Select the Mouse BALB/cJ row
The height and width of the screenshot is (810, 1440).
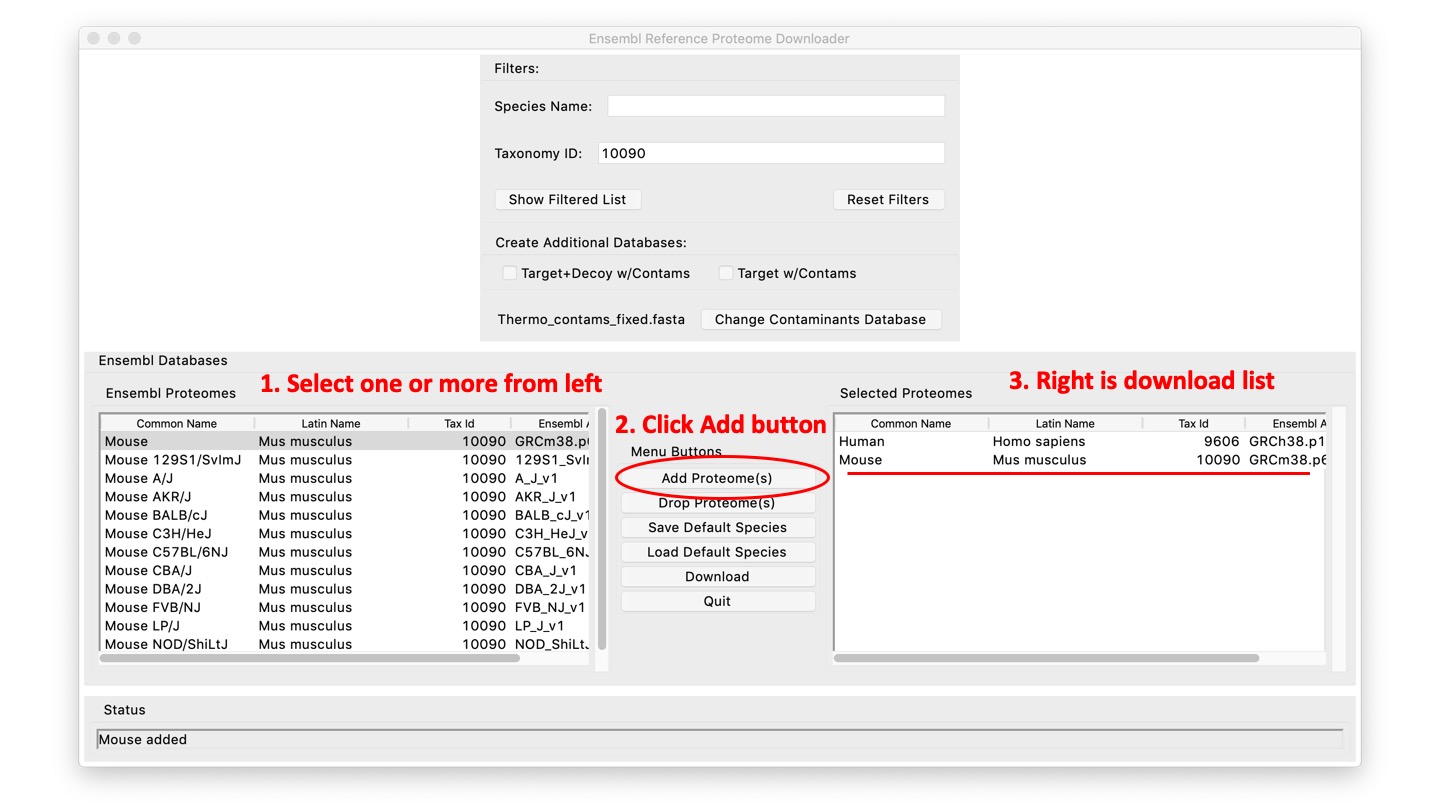click(x=346, y=515)
